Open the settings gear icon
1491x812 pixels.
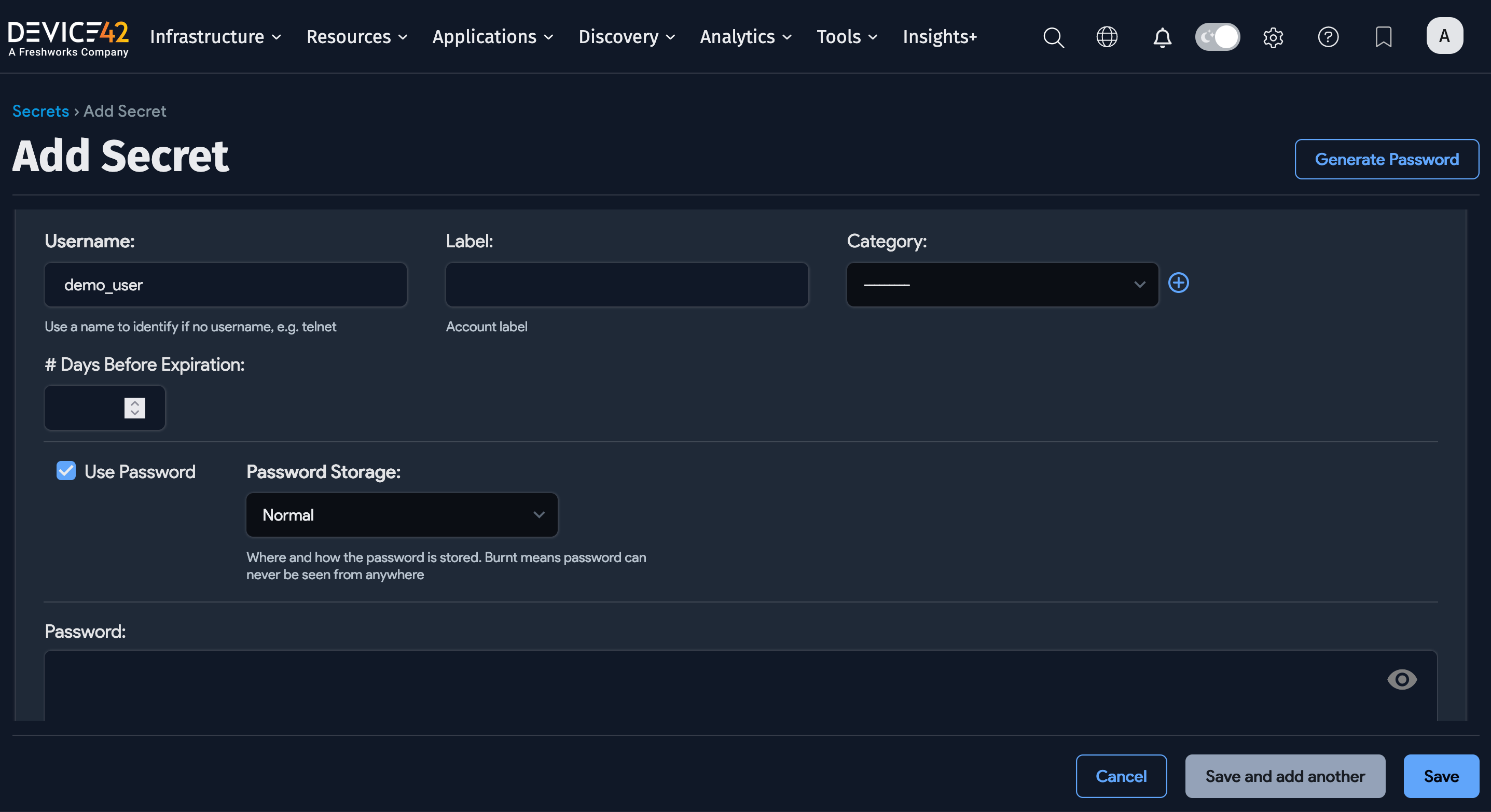tap(1273, 37)
